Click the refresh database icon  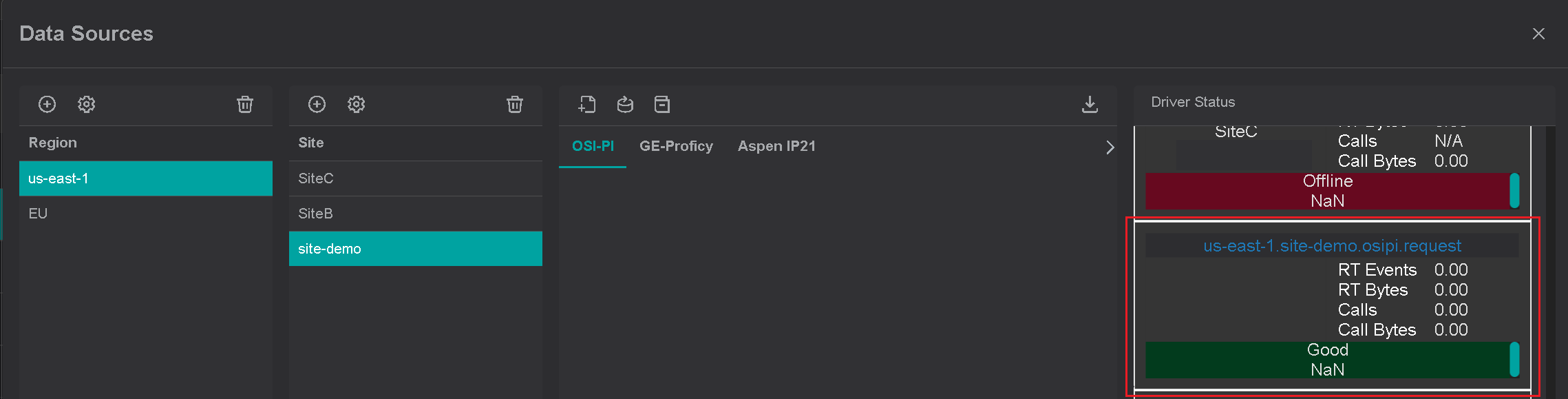[x=625, y=104]
